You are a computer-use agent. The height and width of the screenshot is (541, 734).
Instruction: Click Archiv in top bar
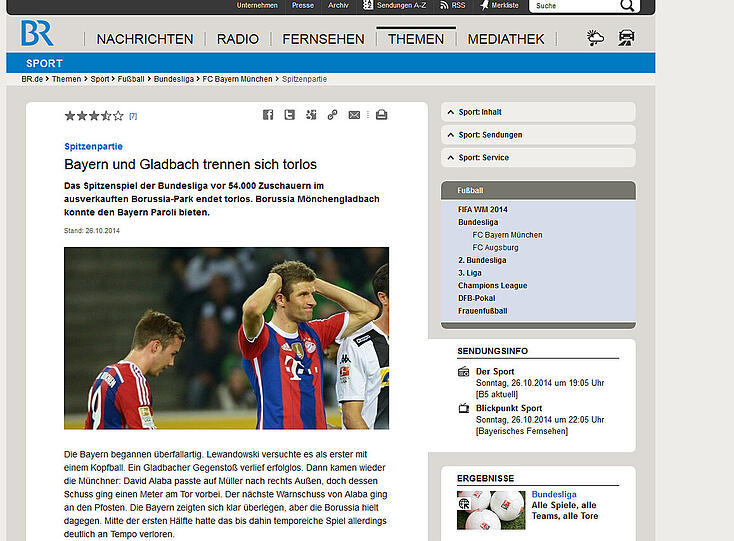click(x=338, y=5)
